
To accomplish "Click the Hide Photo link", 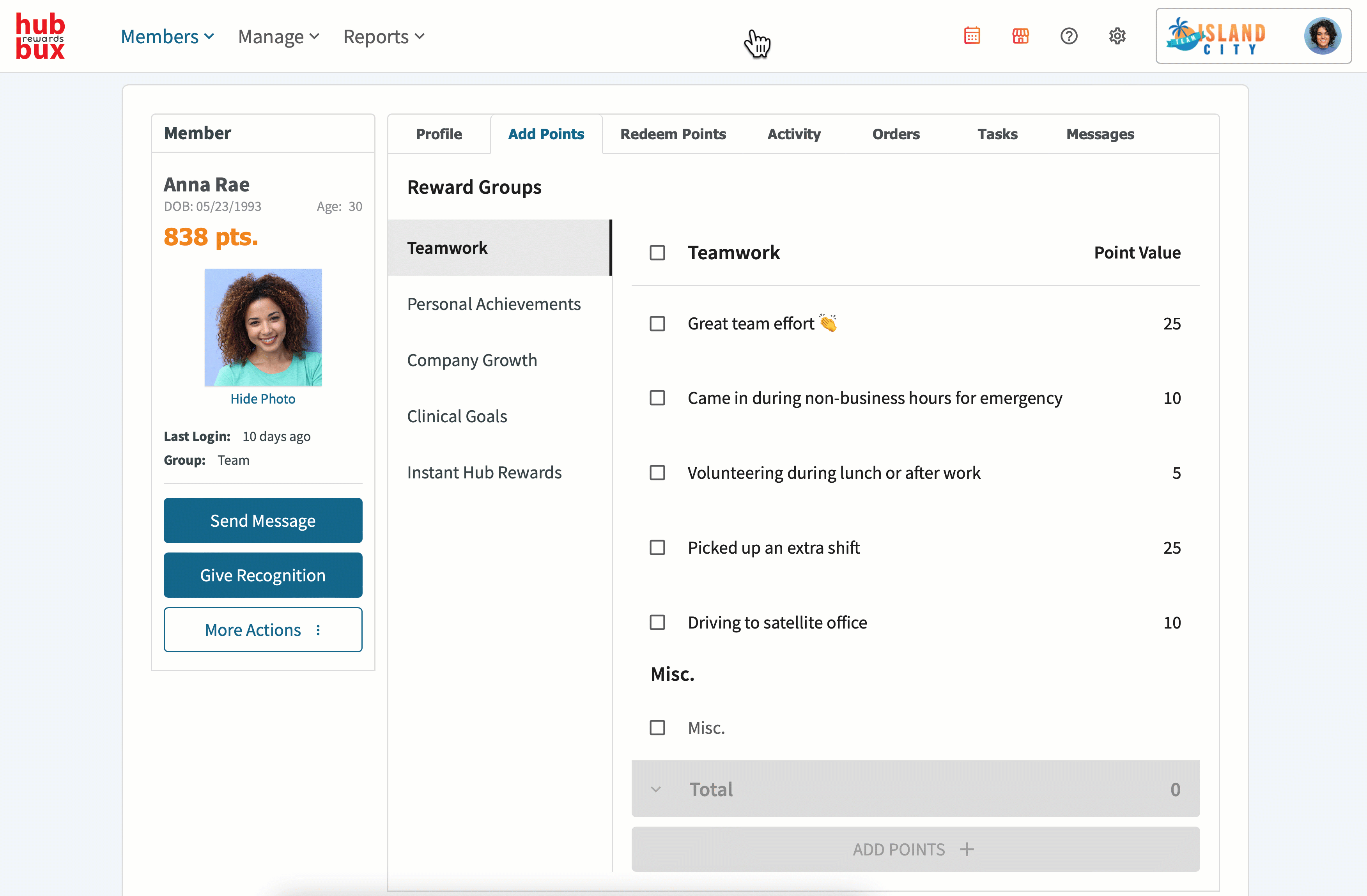I will [262, 398].
